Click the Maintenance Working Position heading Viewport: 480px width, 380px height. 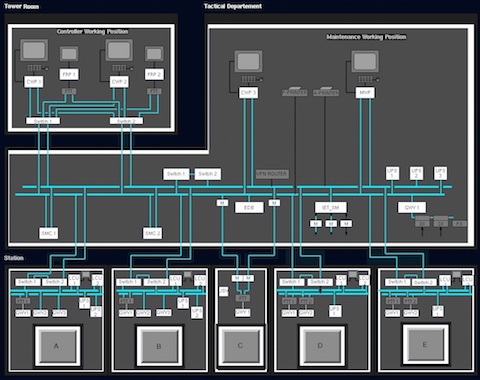(x=366, y=37)
